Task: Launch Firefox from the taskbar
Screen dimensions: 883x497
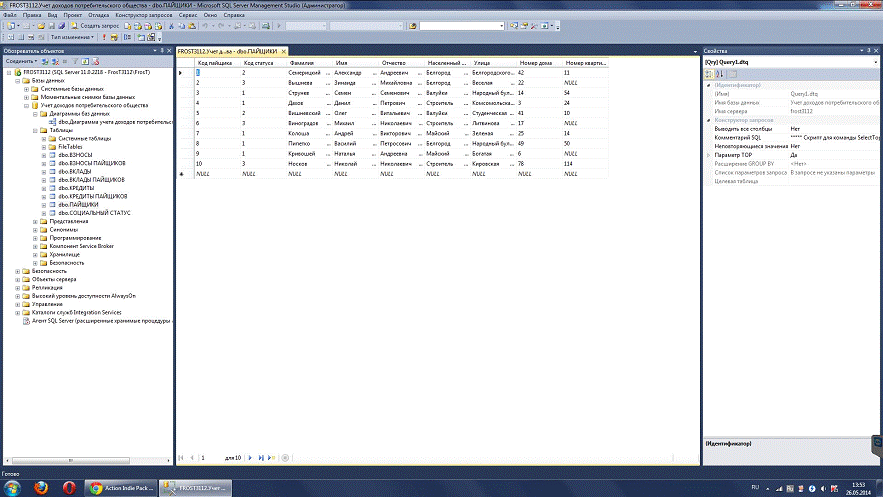Action: (41, 487)
